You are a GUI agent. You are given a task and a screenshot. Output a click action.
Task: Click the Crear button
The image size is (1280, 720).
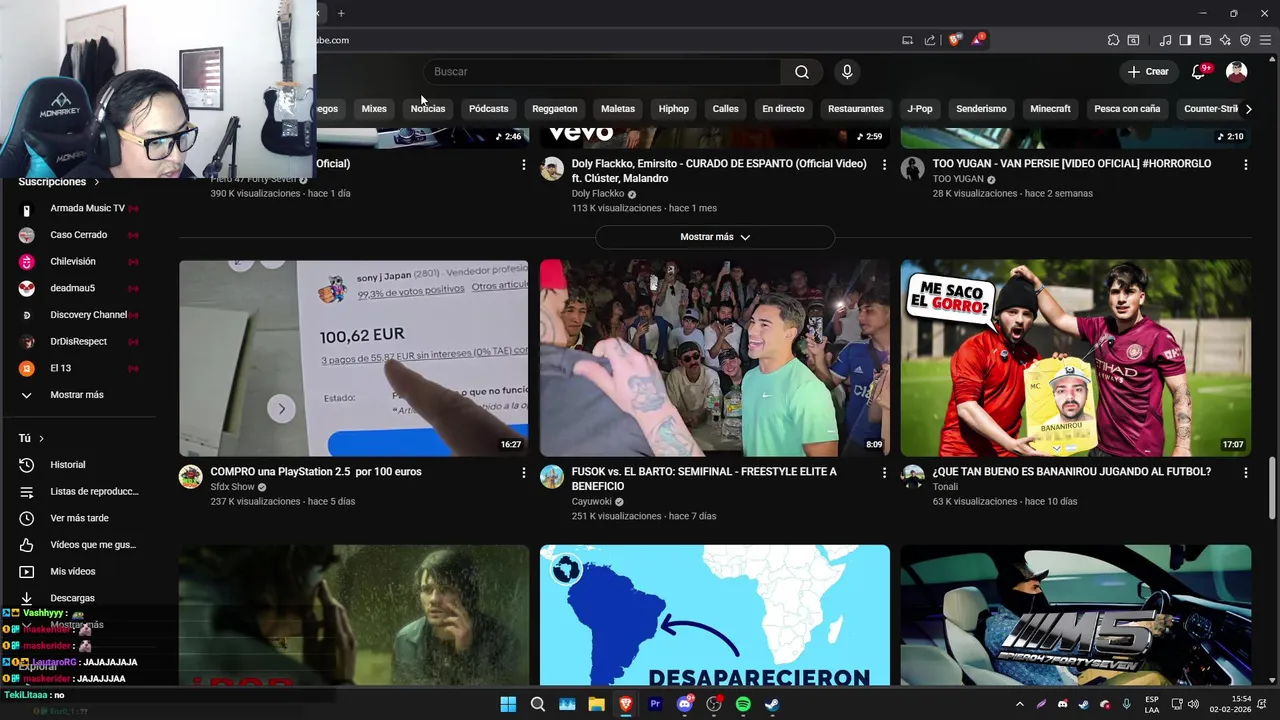1148,72
